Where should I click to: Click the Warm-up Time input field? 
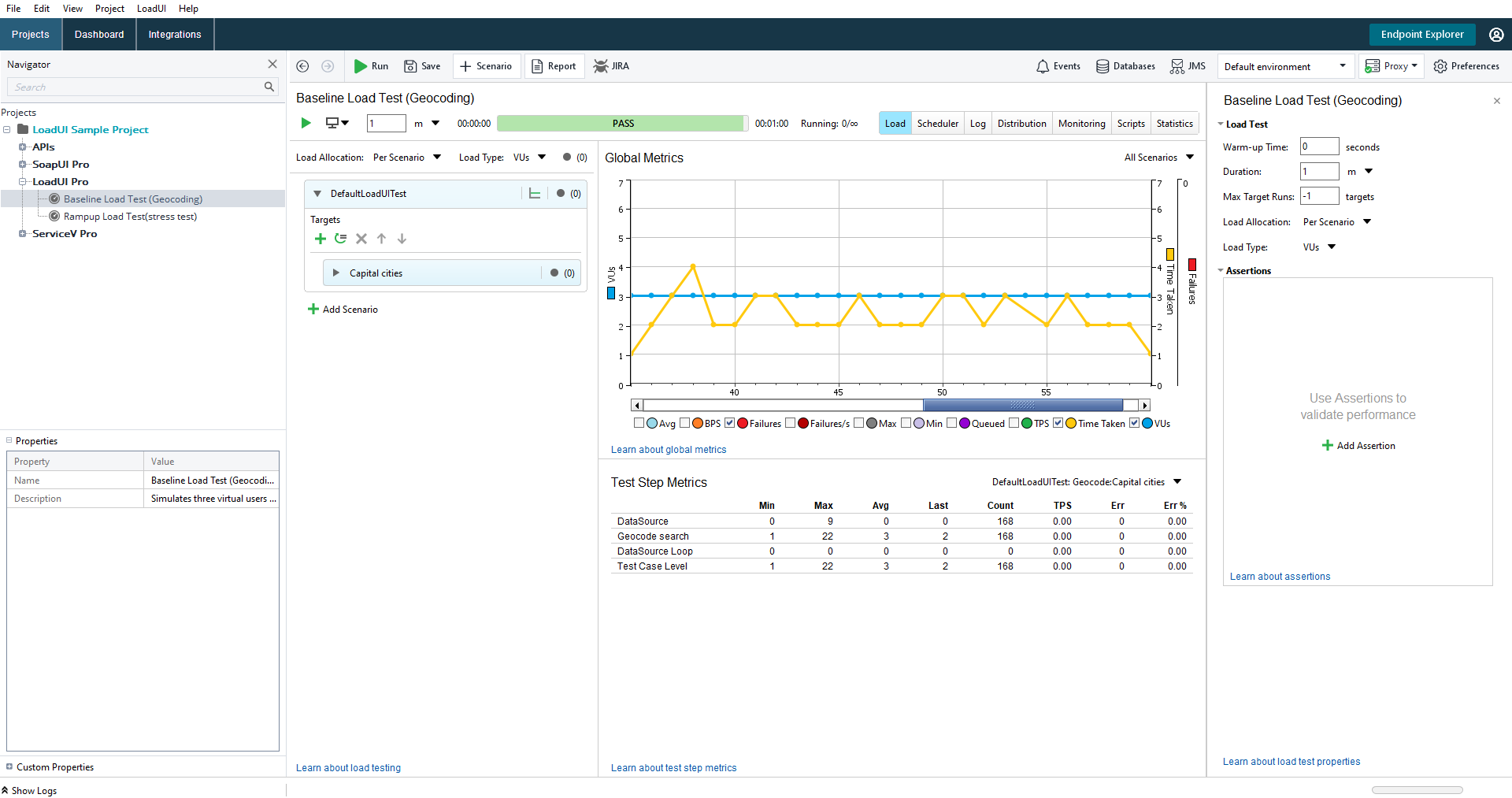click(1319, 147)
